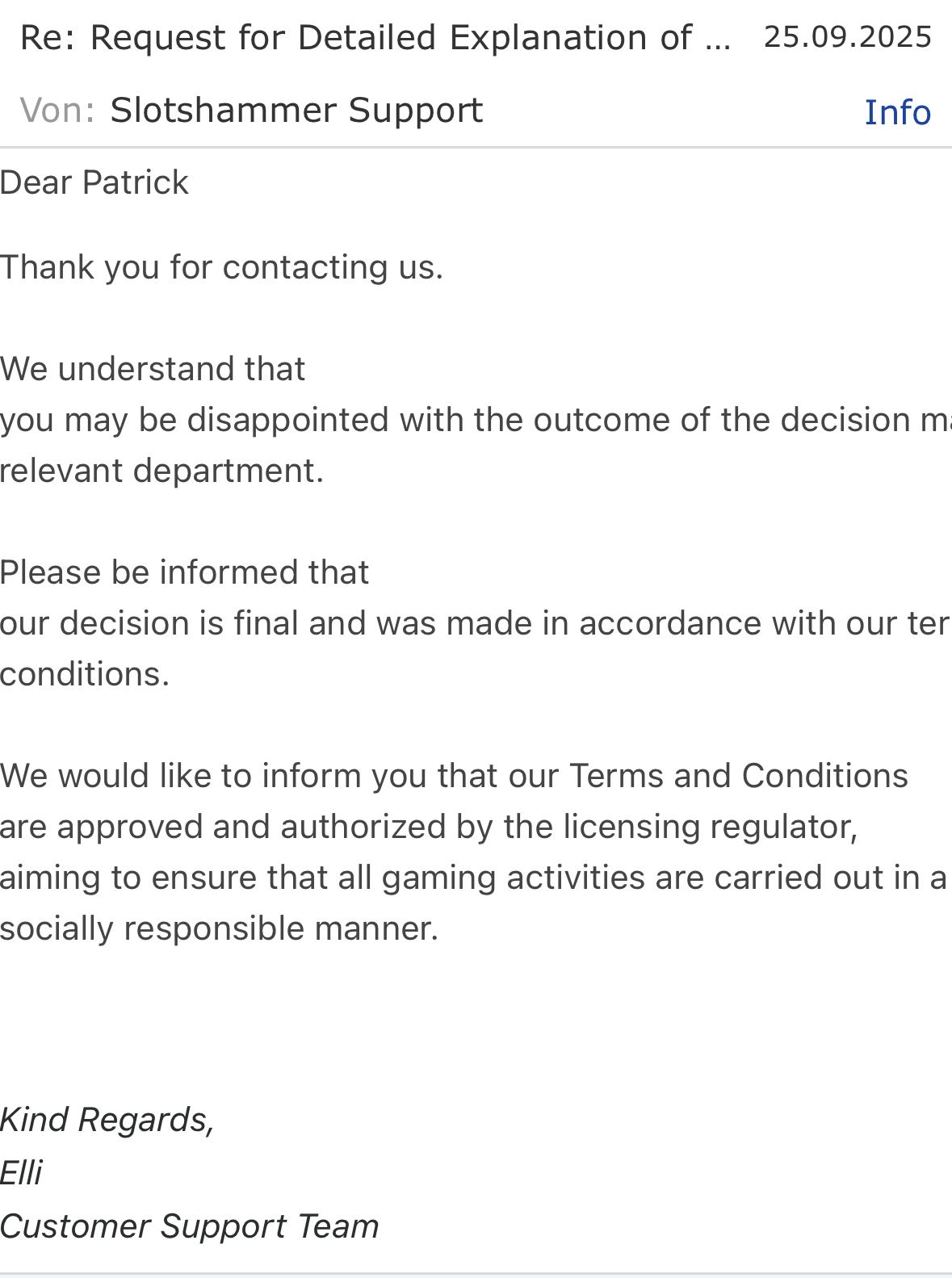The image size is (952, 1278).
Task: Click the signature name Elli
Action: [21, 1172]
